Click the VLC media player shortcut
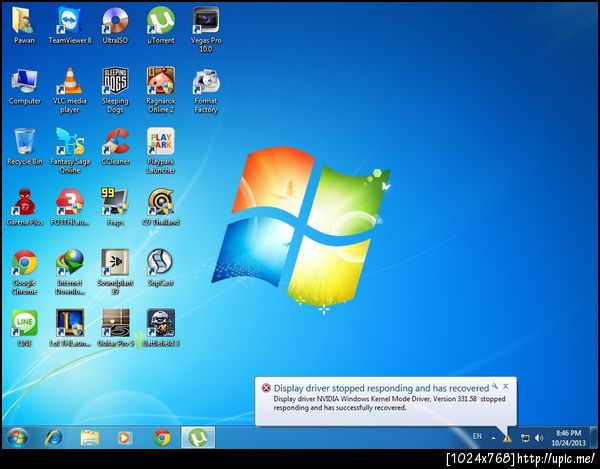 click(x=70, y=91)
